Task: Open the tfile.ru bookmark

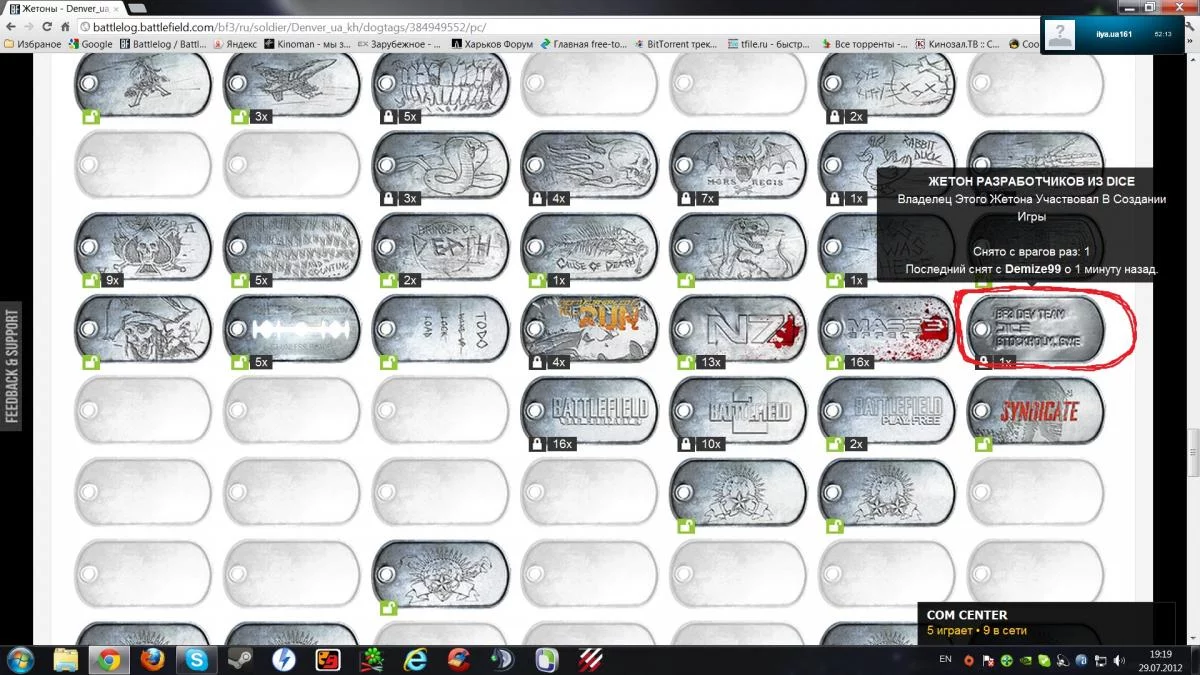Action: [x=769, y=44]
